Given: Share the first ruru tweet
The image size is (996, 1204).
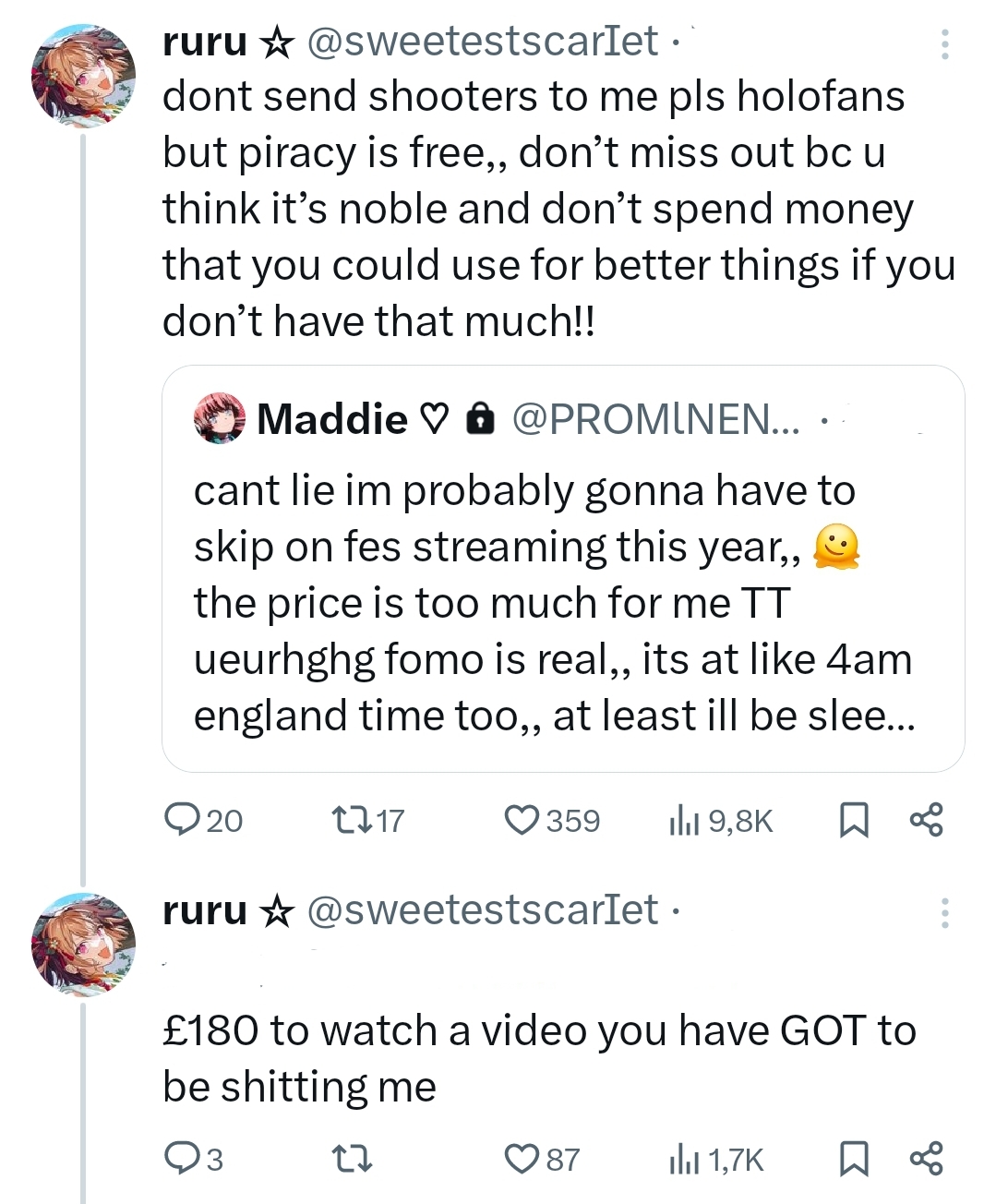Looking at the screenshot, I should (x=926, y=820).
